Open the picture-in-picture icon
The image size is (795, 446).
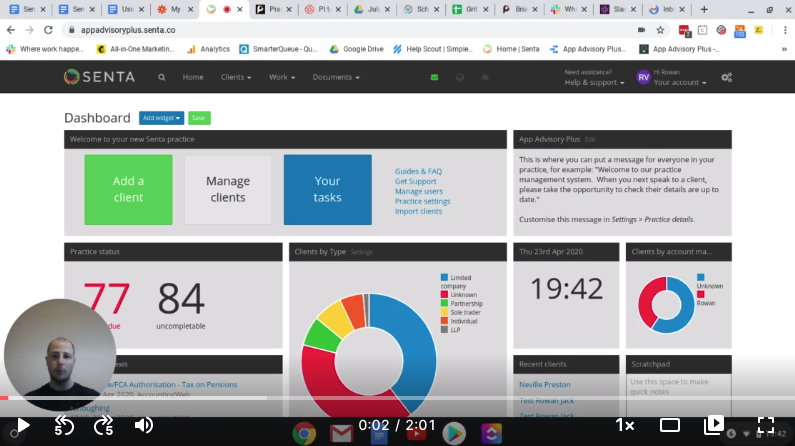[713, 425]
